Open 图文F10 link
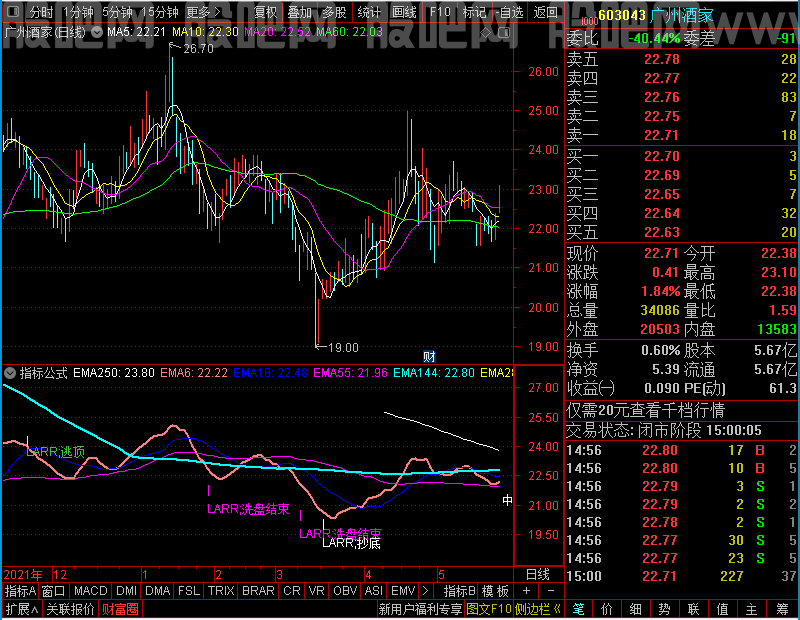 (489, 609)
